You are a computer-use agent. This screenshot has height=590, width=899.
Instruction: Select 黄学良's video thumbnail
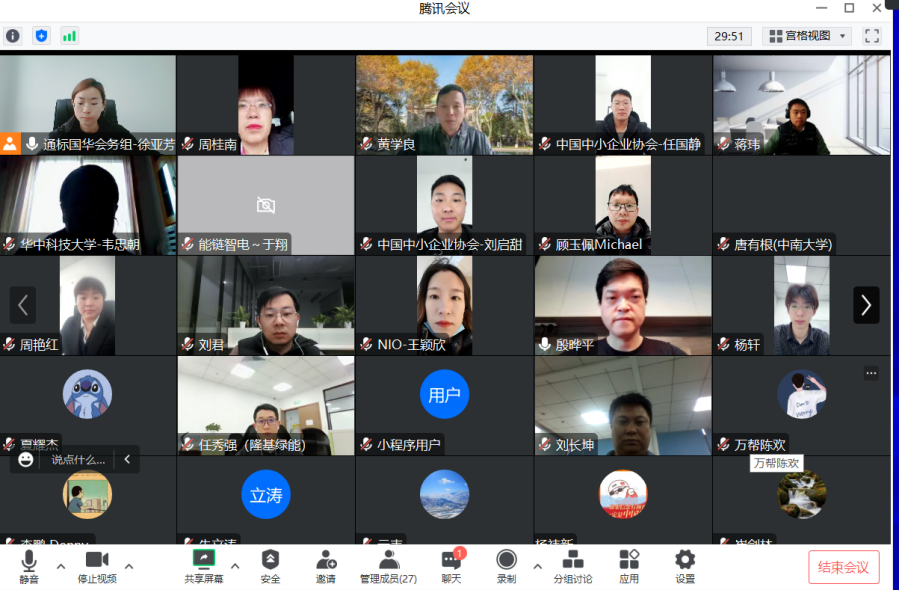pos(444,105)
